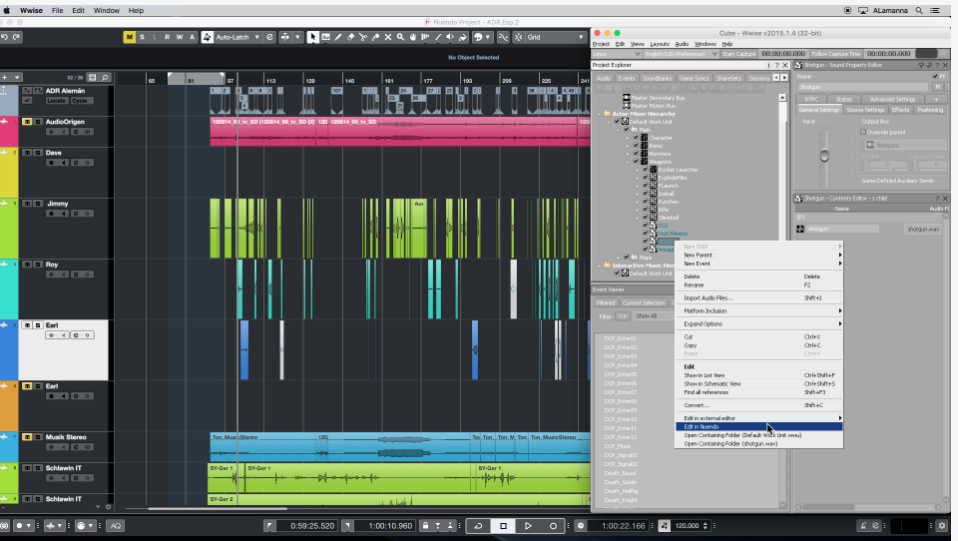The width and height of the screenshot is (958, 541).
Task: Collapse the Actor-Mixer Hierarchy node
Action: pos(599,114)
